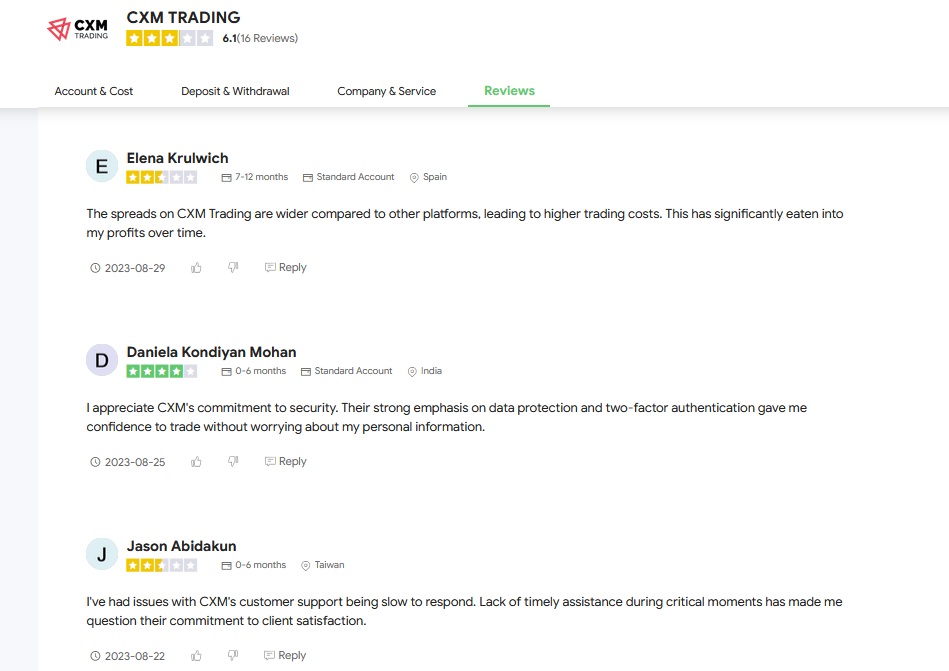
Task: Click reviewer name Daniela Kondiyan Mohan
Action: pyautogui.click(x=211, y=352)
